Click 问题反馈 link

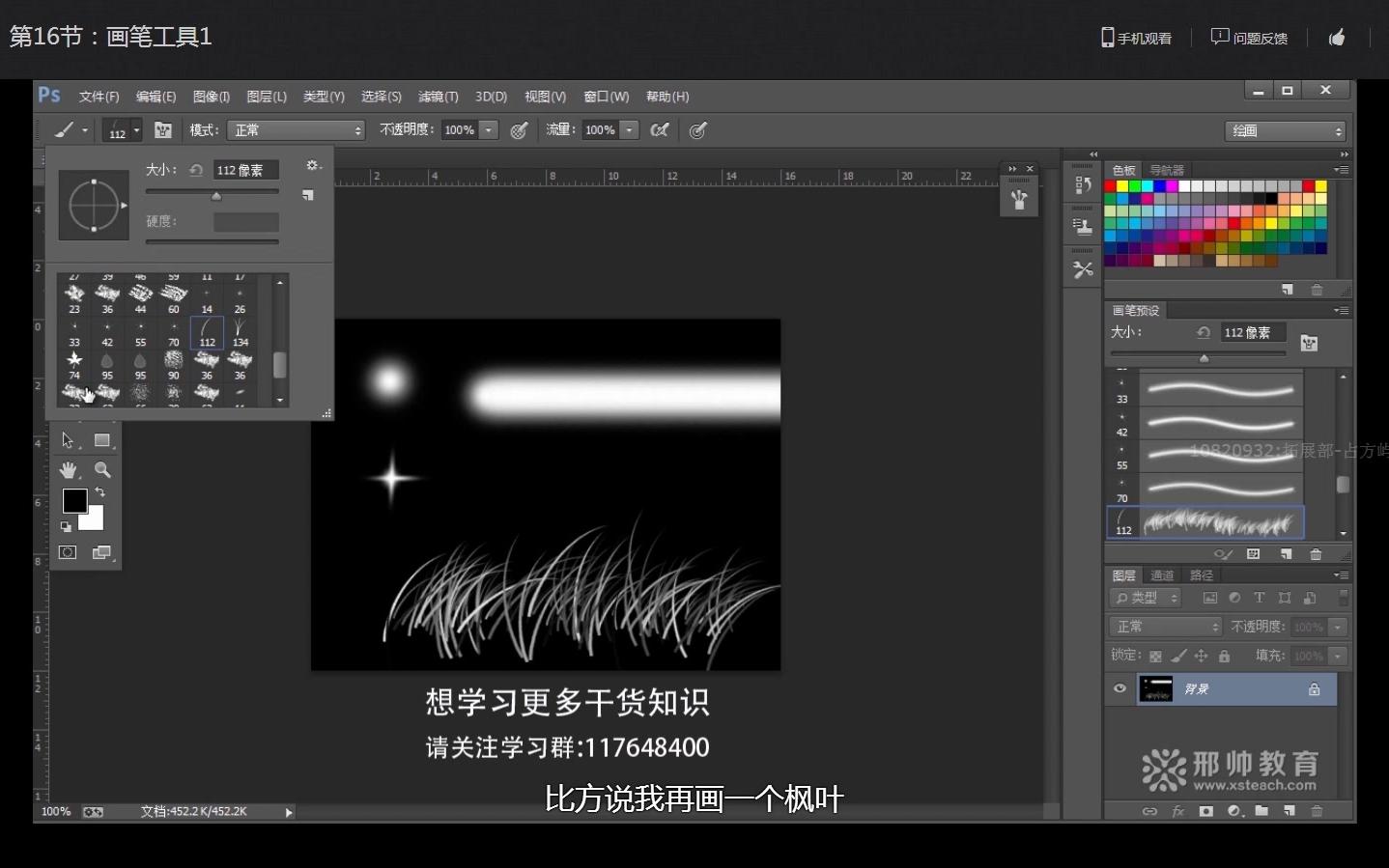pyautogui.click(x=1250, y=38)
